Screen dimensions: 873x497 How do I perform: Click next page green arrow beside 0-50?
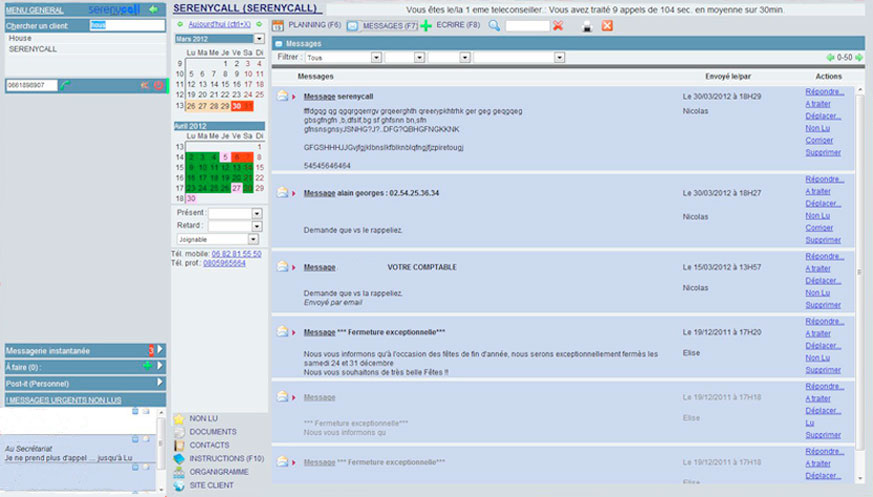859,57
